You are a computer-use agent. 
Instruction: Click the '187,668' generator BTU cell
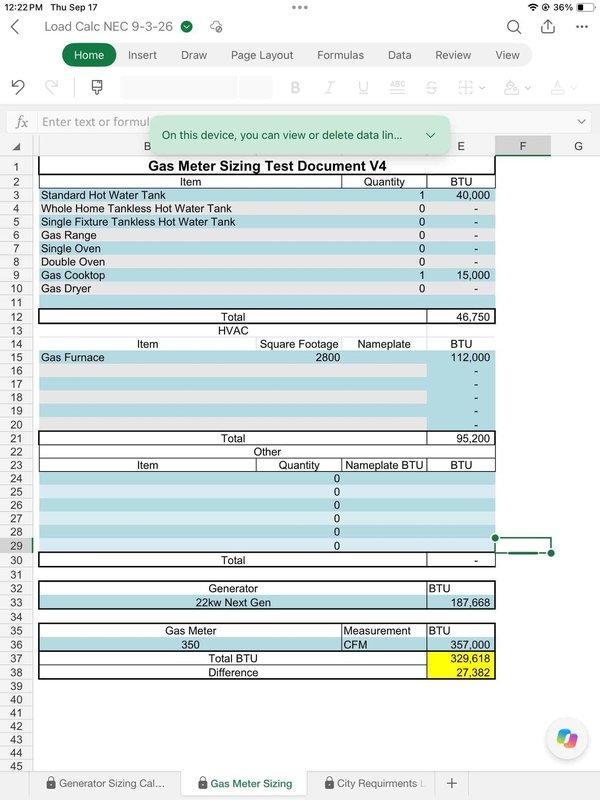[x=461, y=603]
